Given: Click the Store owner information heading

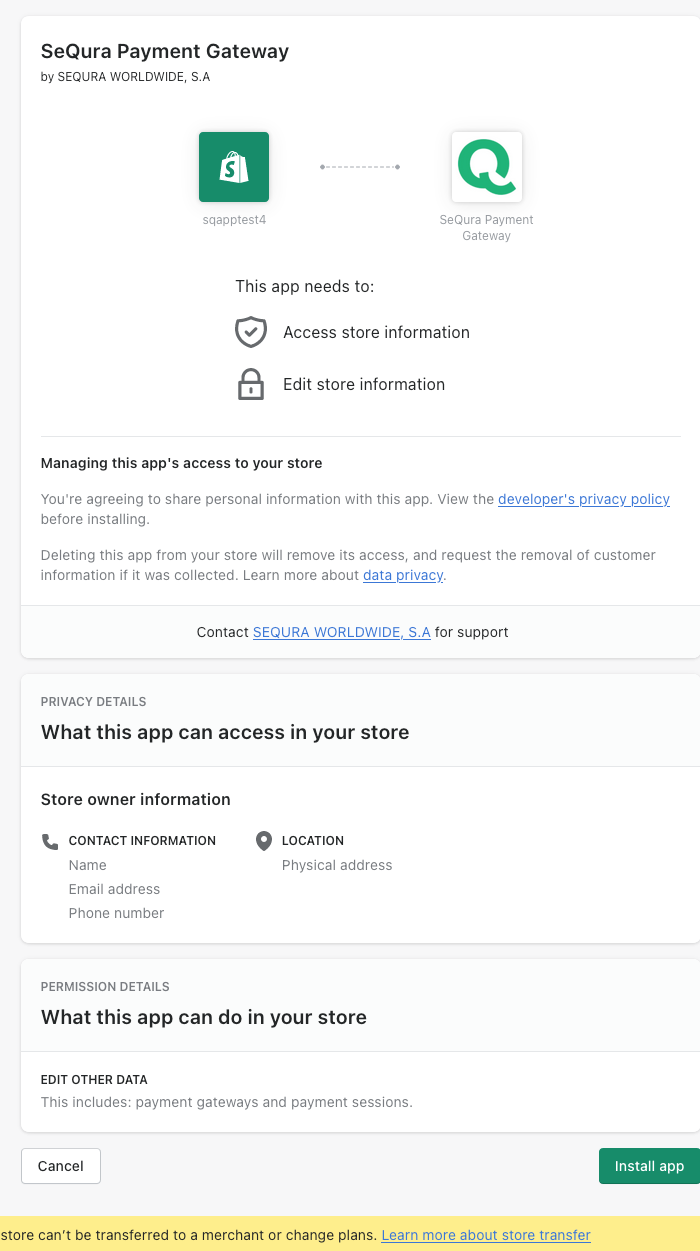Looking at the screenshot, I should pos(136,799).
